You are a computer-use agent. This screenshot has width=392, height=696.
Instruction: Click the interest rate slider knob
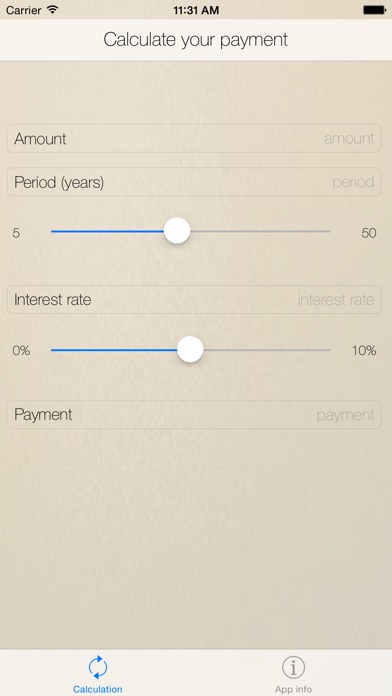[x=190, y=350]
